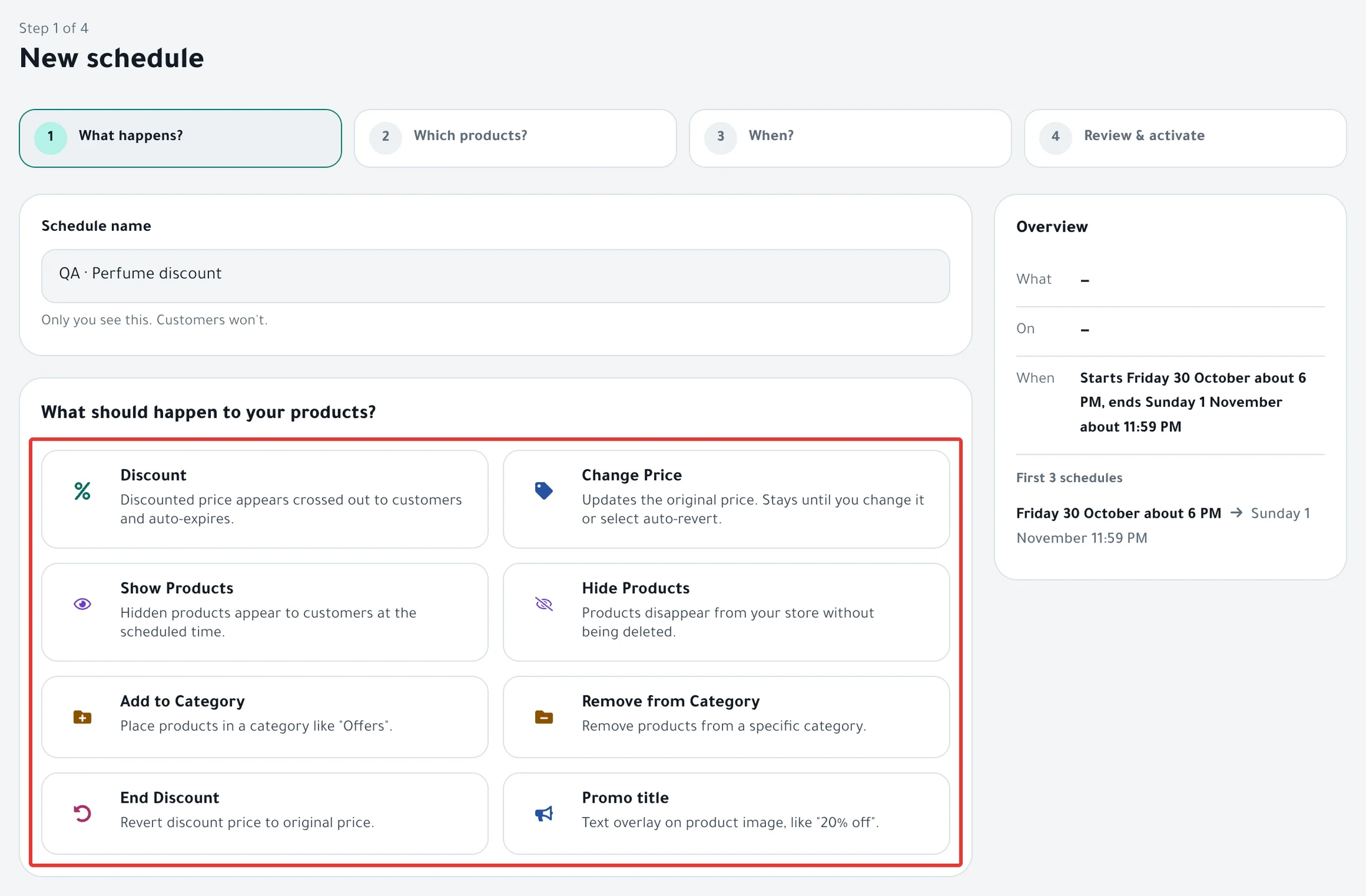Click the price tag icon on Change Price
Screen dimensions: 1366x896
coord(544,491)
